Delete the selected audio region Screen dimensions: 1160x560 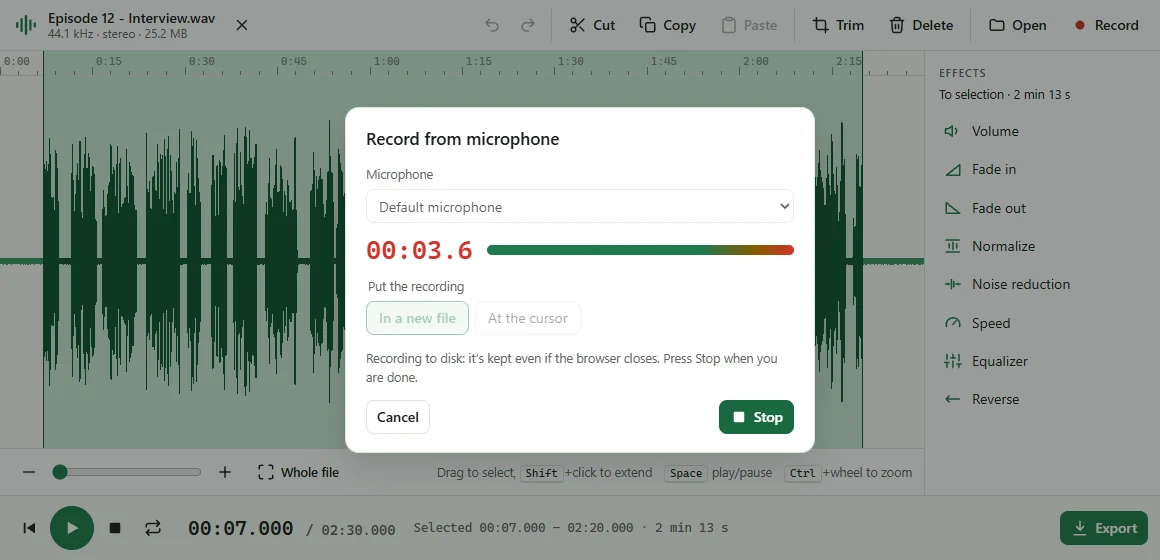(920, 25)
